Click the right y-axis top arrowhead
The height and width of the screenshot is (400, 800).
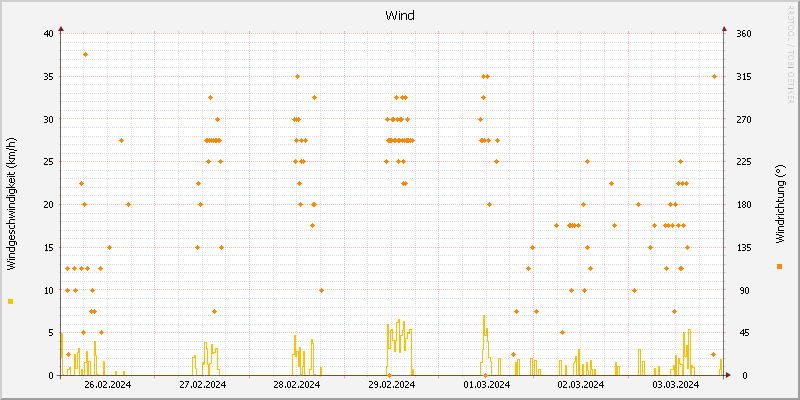[724, 29]
